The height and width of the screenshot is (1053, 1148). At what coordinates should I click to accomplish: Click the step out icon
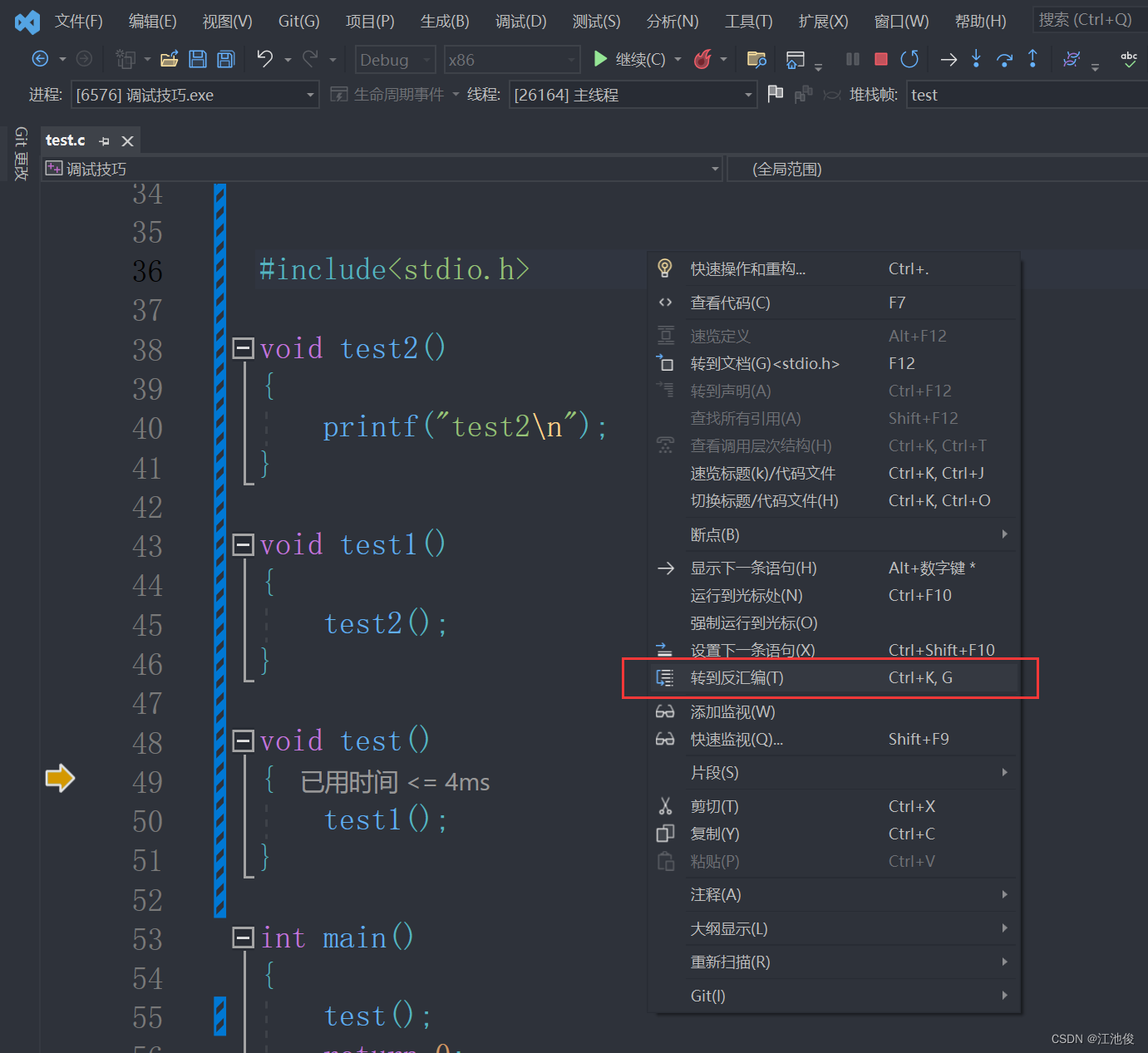1032,58
